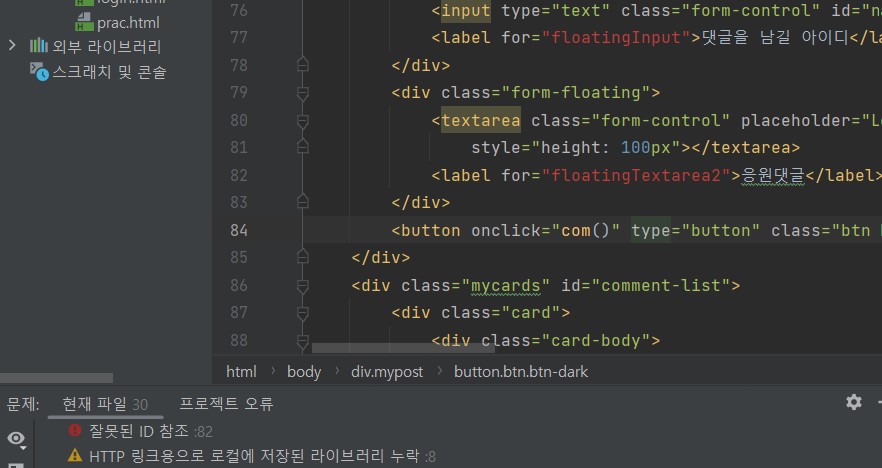The width and height of the screenshot is (882, 468).
Task: Switch to 프로젝트 오류 tab
Action: (226, 404)
